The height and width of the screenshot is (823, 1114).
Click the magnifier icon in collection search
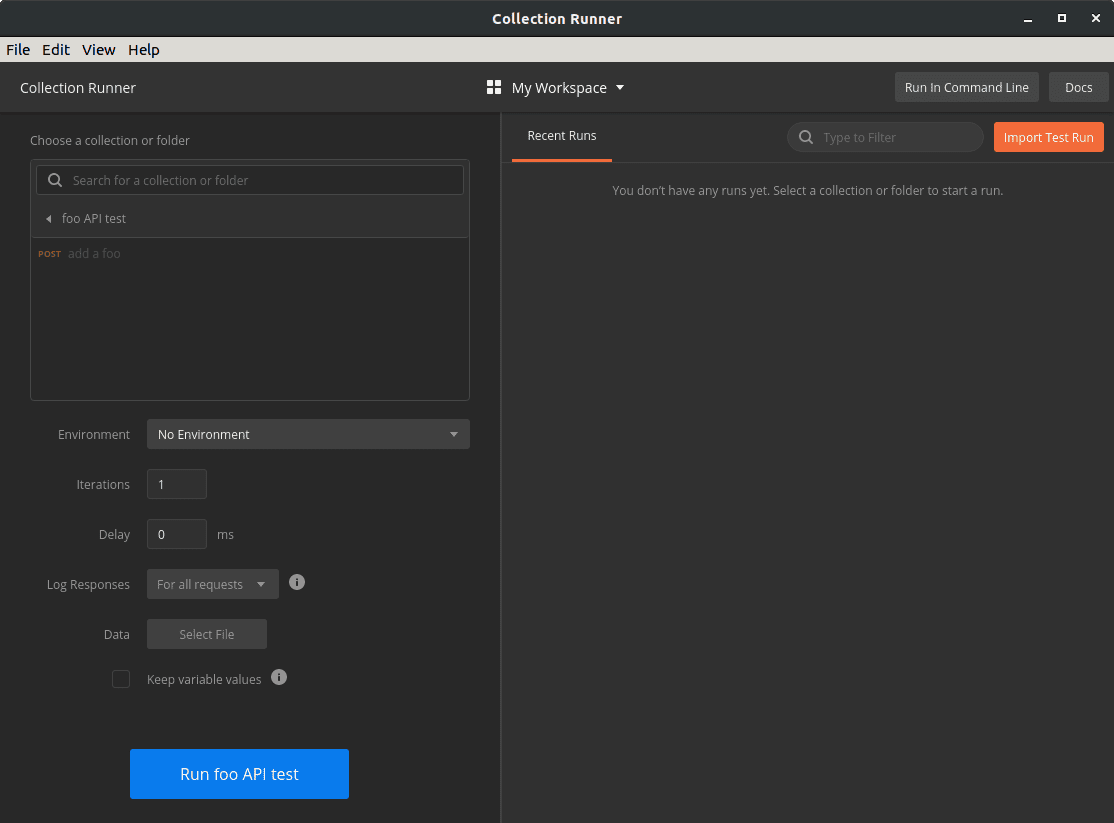55,180
